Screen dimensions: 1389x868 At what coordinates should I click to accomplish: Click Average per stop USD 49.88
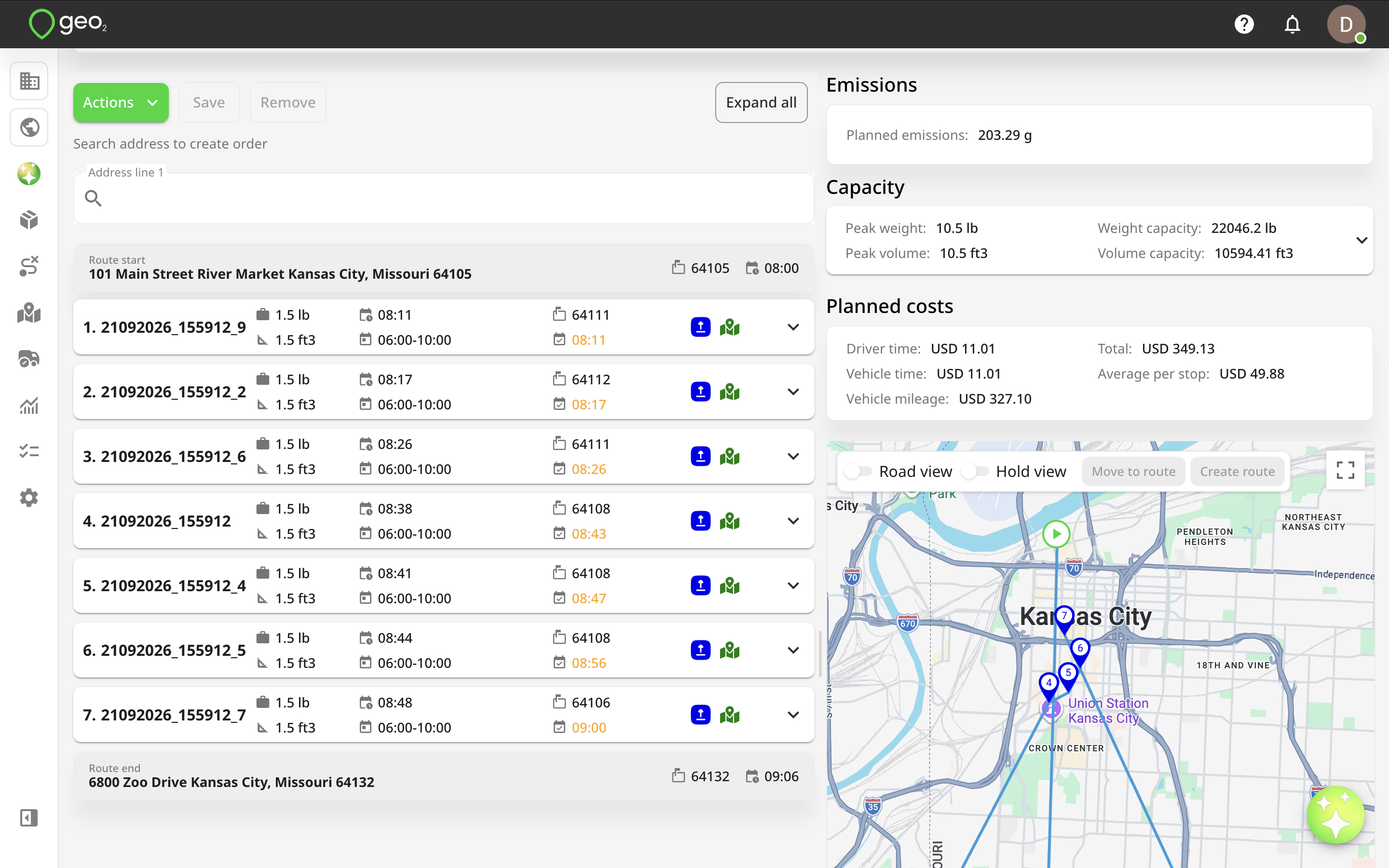pyautogui.click(x=1251, y=374)
